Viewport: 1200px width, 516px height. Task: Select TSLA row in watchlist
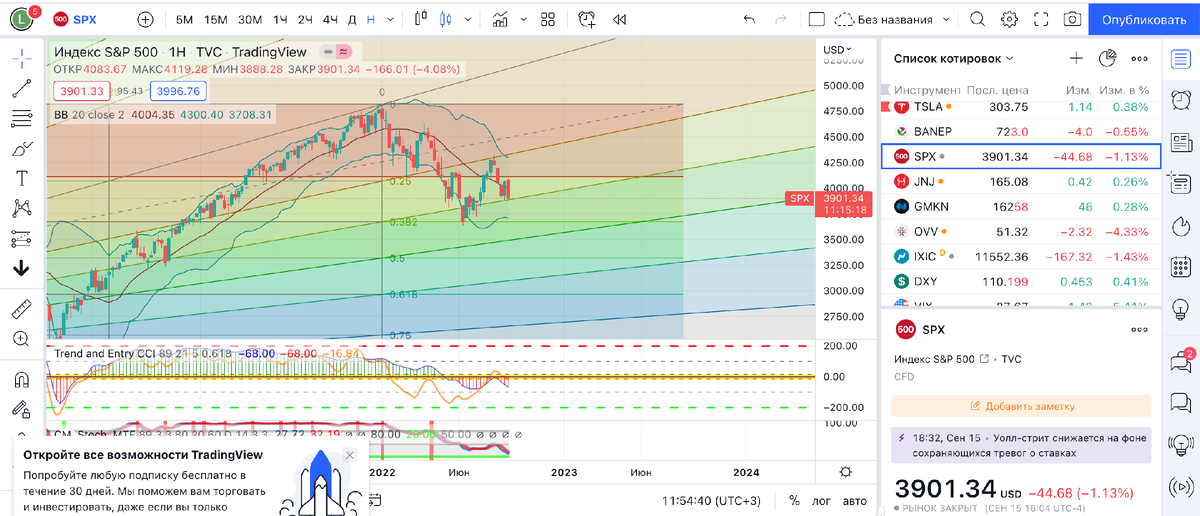(x=1020, y=107)
